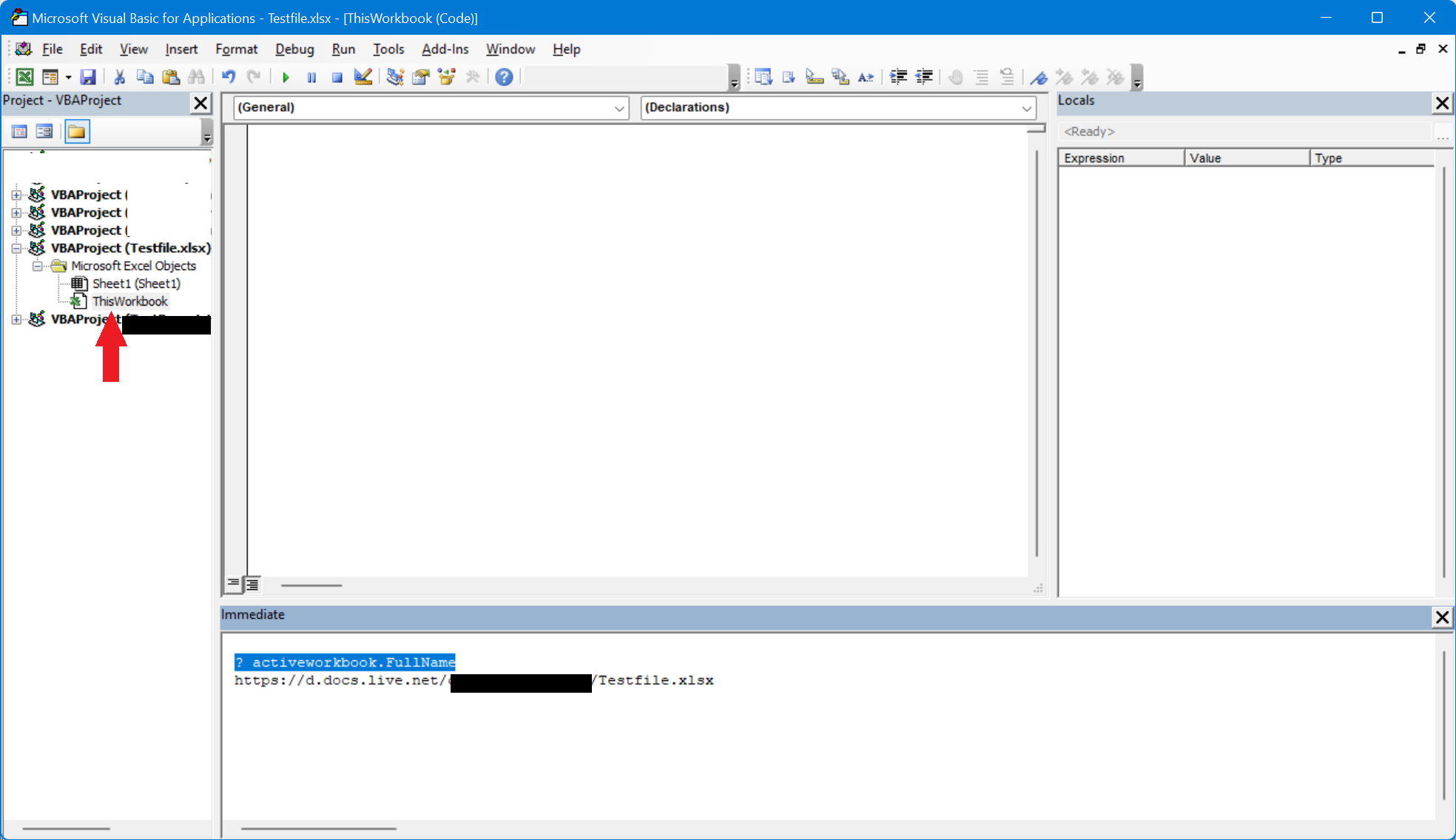Open Find with the binoculars icon

[196, 77]
